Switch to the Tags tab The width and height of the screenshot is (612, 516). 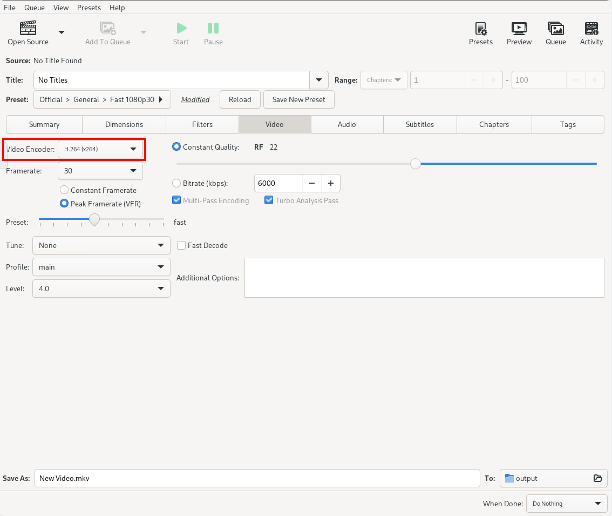pyautogui.click(x=568, y=125)
